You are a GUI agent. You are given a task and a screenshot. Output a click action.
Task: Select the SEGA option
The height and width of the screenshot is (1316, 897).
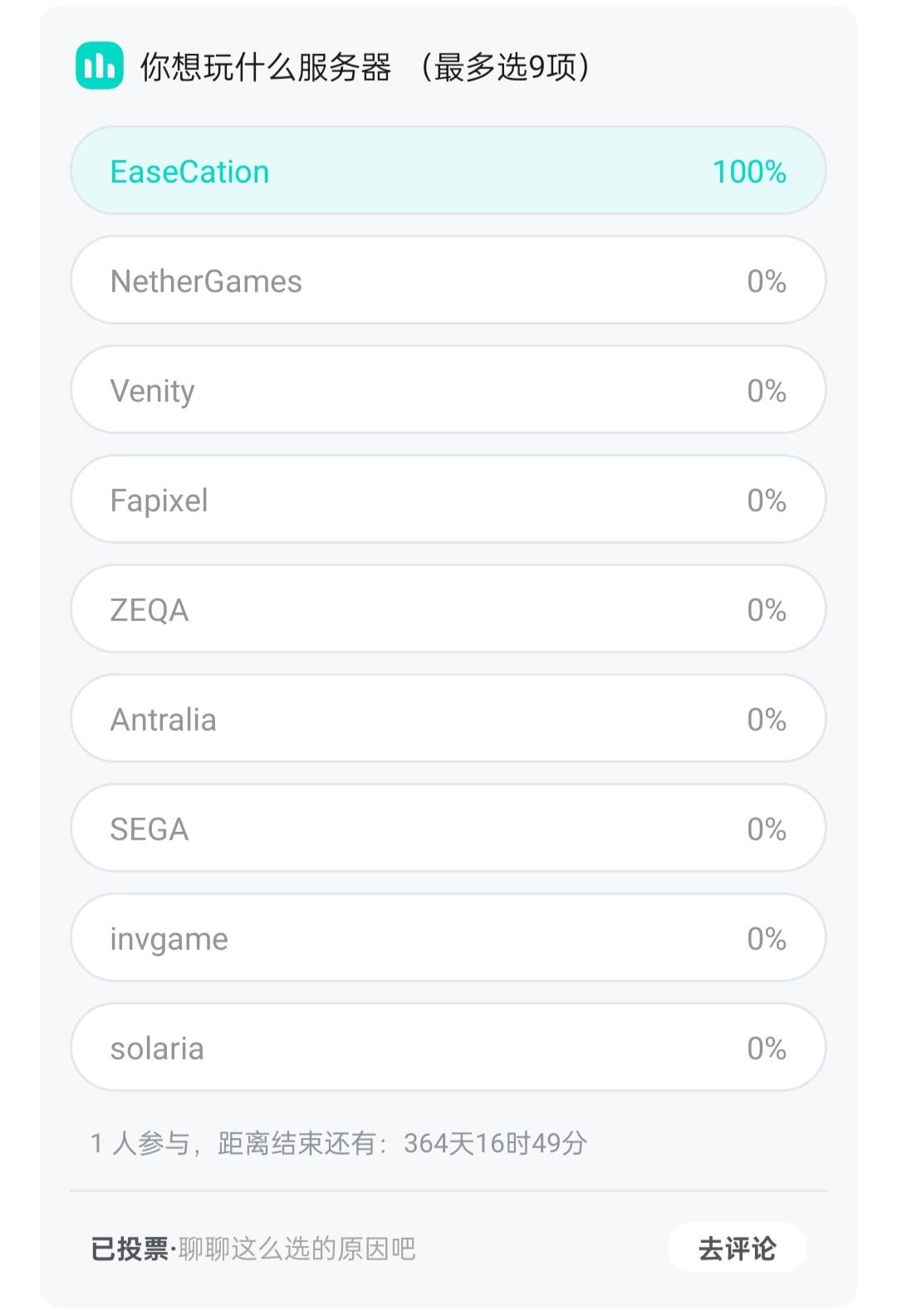click(448, 829)
